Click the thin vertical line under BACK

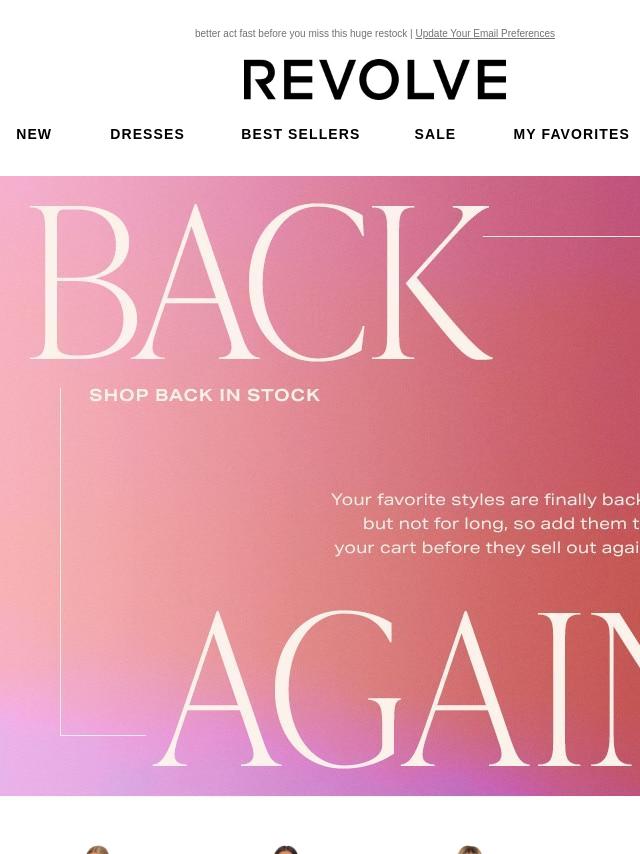(60, 561)
